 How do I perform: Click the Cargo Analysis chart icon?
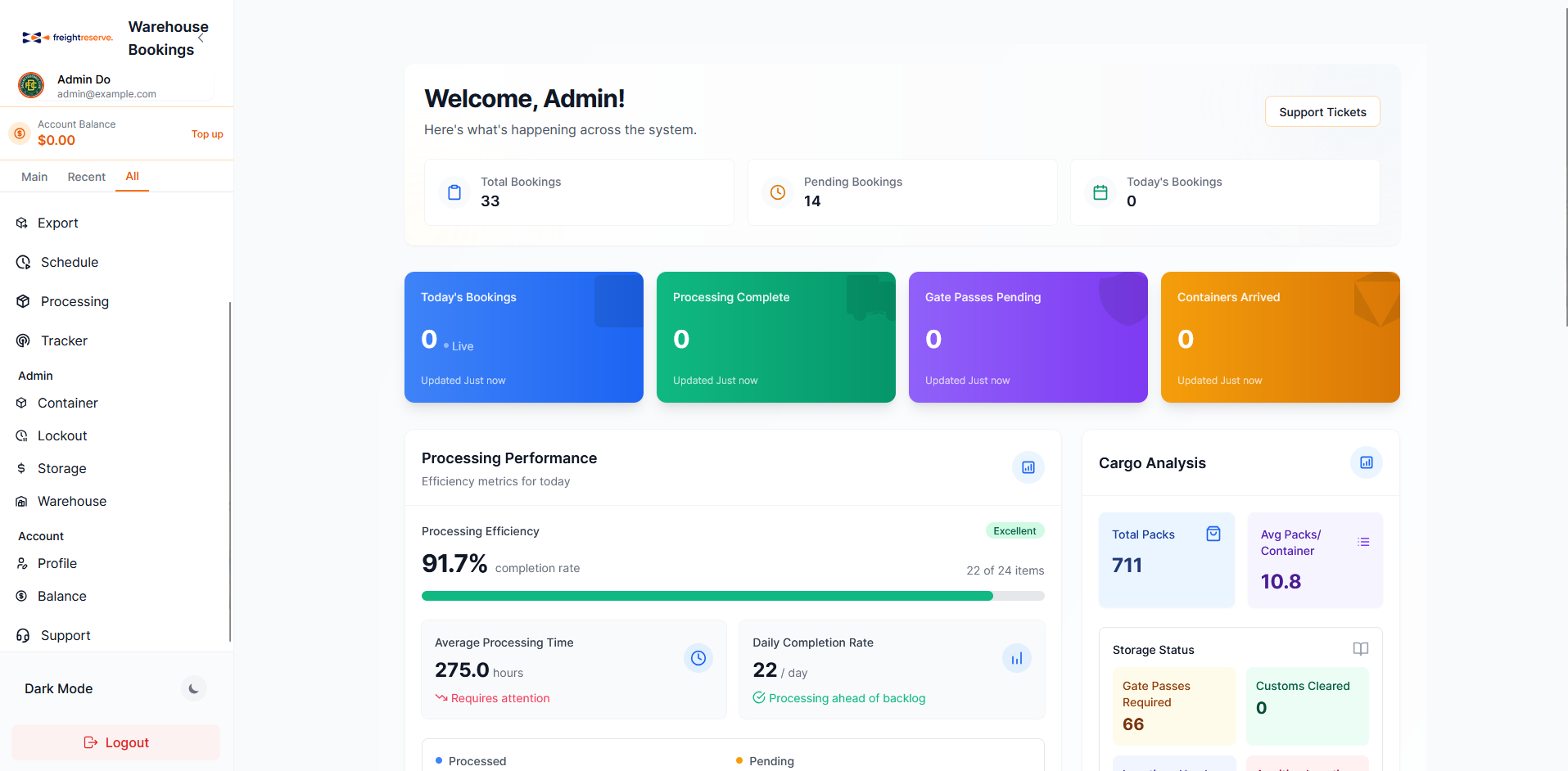[x=1366, y=462]
